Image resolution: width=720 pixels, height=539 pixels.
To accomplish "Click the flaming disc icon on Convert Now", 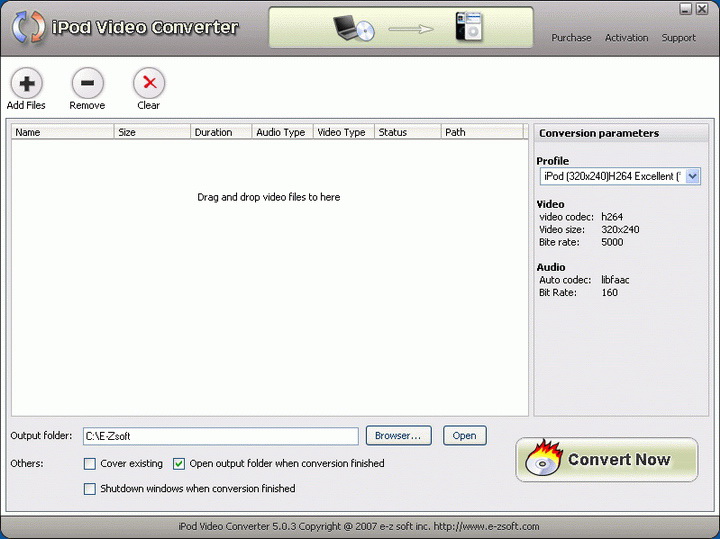I will click(544, 458).
